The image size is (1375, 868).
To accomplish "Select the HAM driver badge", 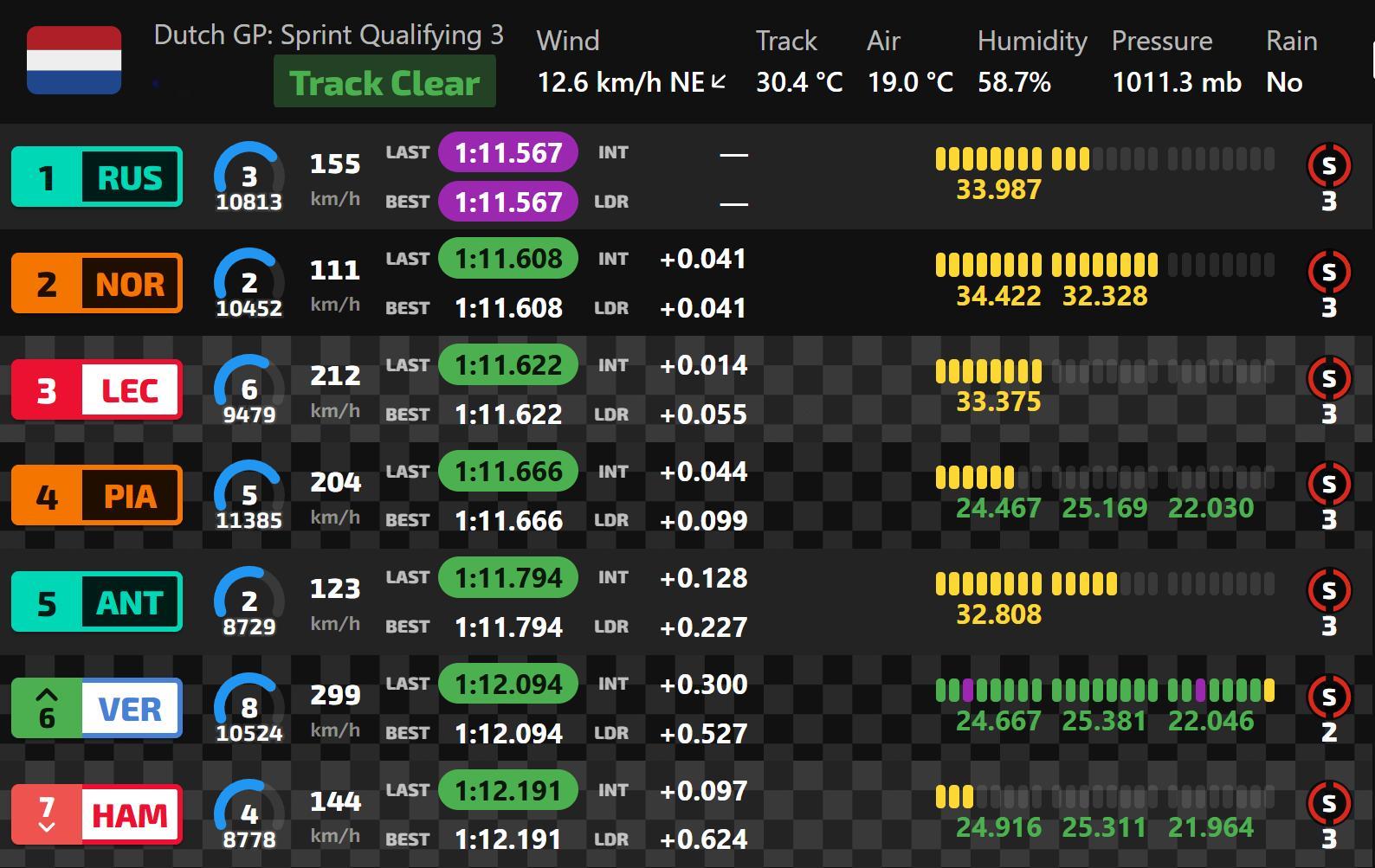I will point(97,814).
